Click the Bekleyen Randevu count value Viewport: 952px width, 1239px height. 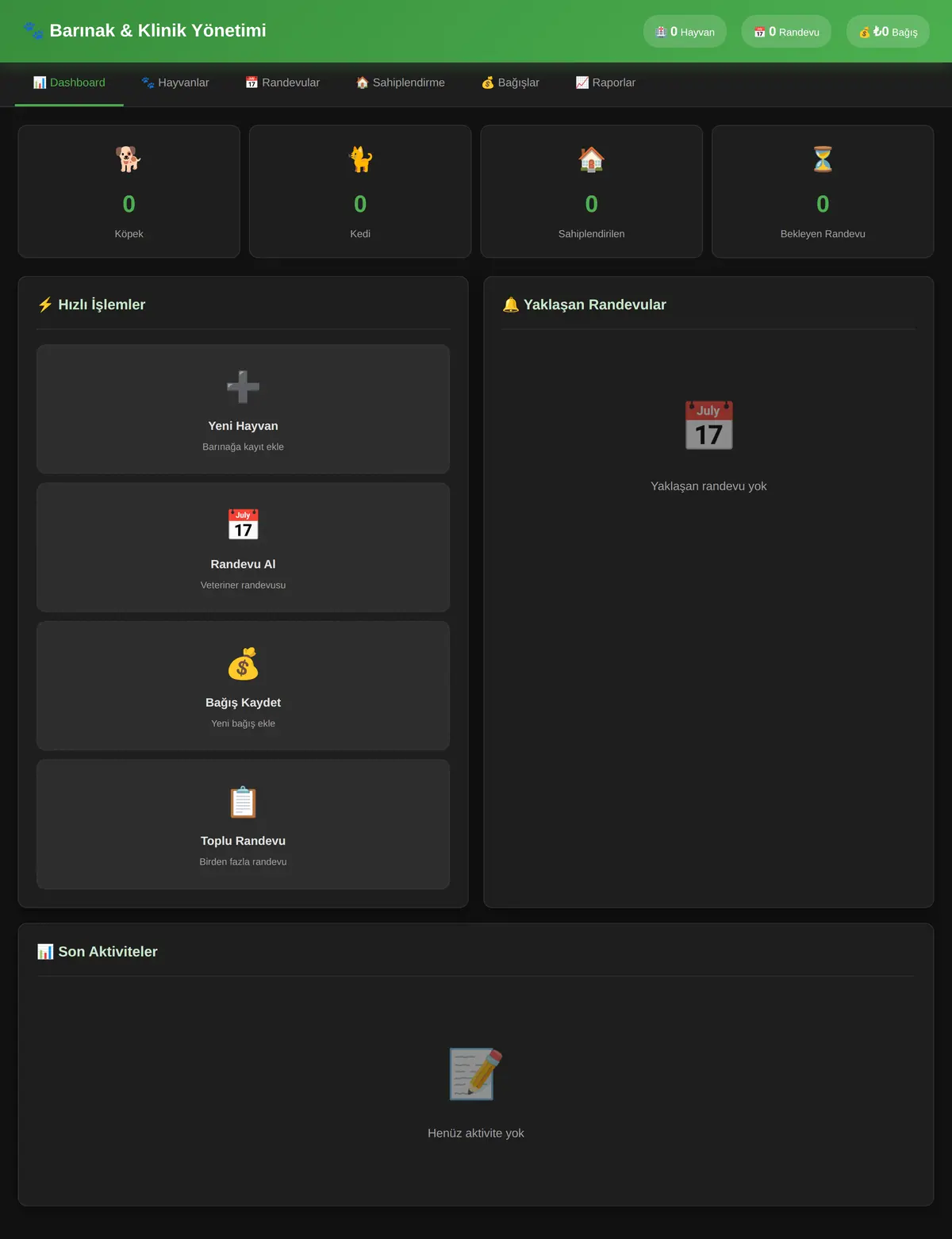tap(823, 205)
